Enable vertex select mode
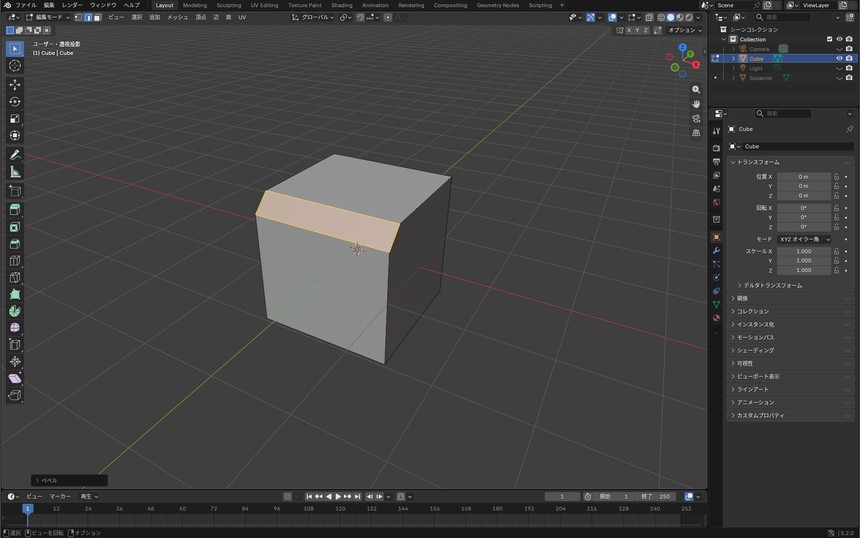This screenshot has width=860, height=538. 78,17
